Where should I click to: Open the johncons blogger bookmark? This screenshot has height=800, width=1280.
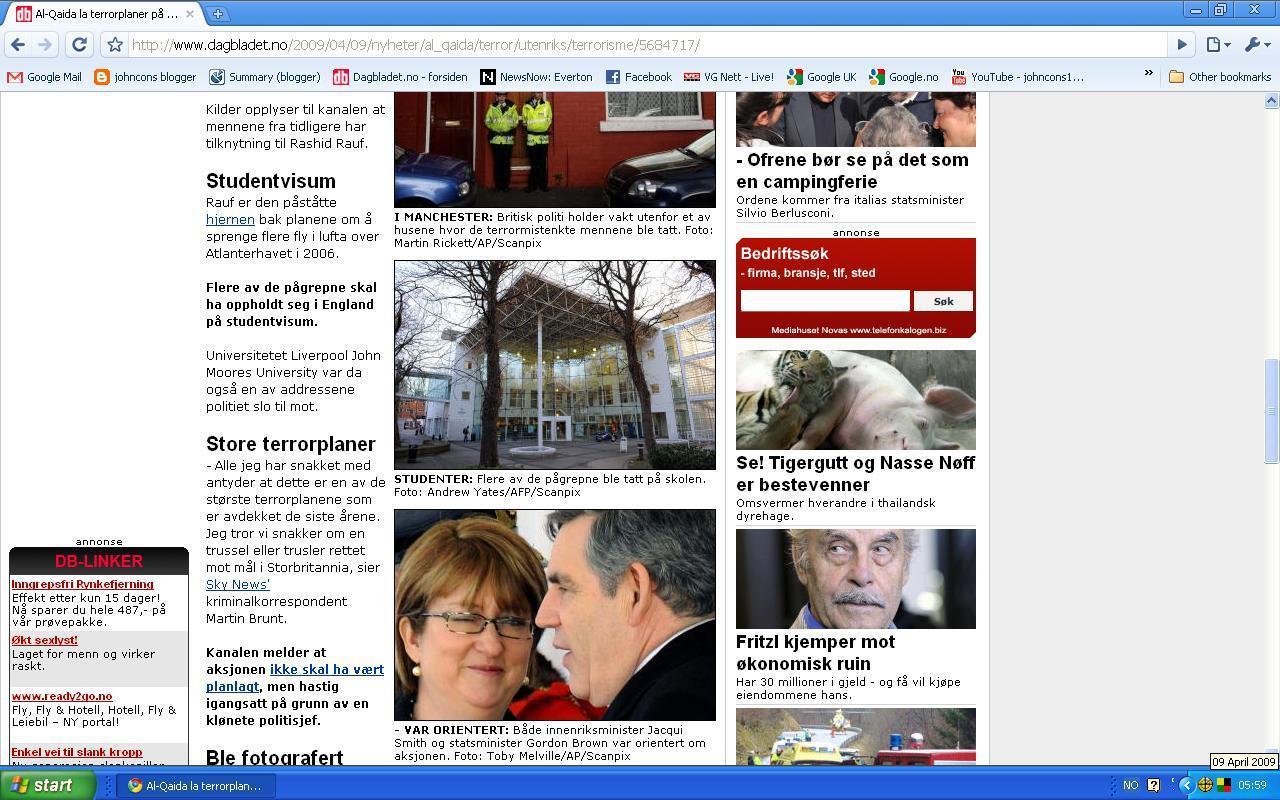[145, 76]
